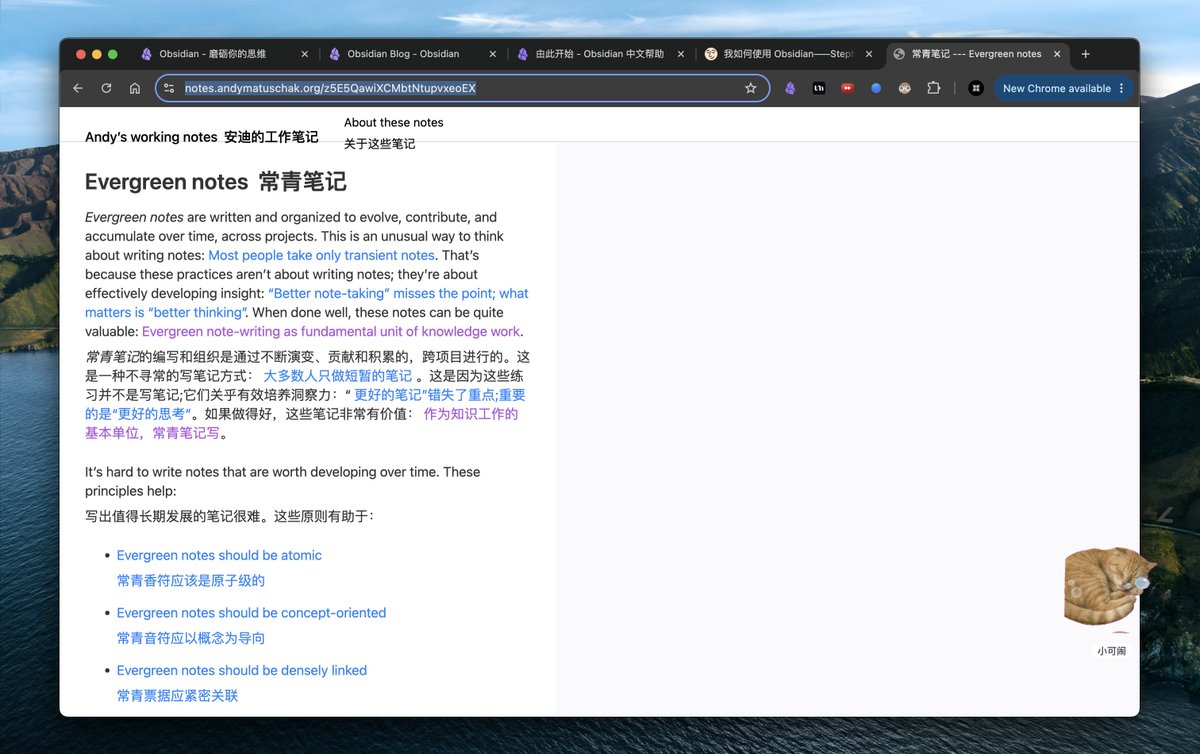Close the Obsidian Blog tab
The height and width of the screenshot is (754, 1200).
click(x=491, y=54)
